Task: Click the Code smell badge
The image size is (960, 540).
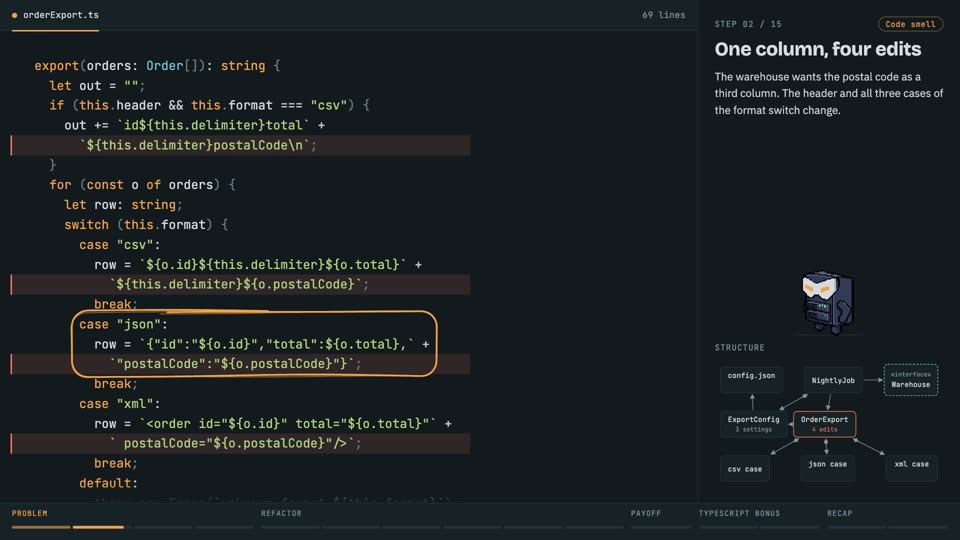Action: pos(910,24)
